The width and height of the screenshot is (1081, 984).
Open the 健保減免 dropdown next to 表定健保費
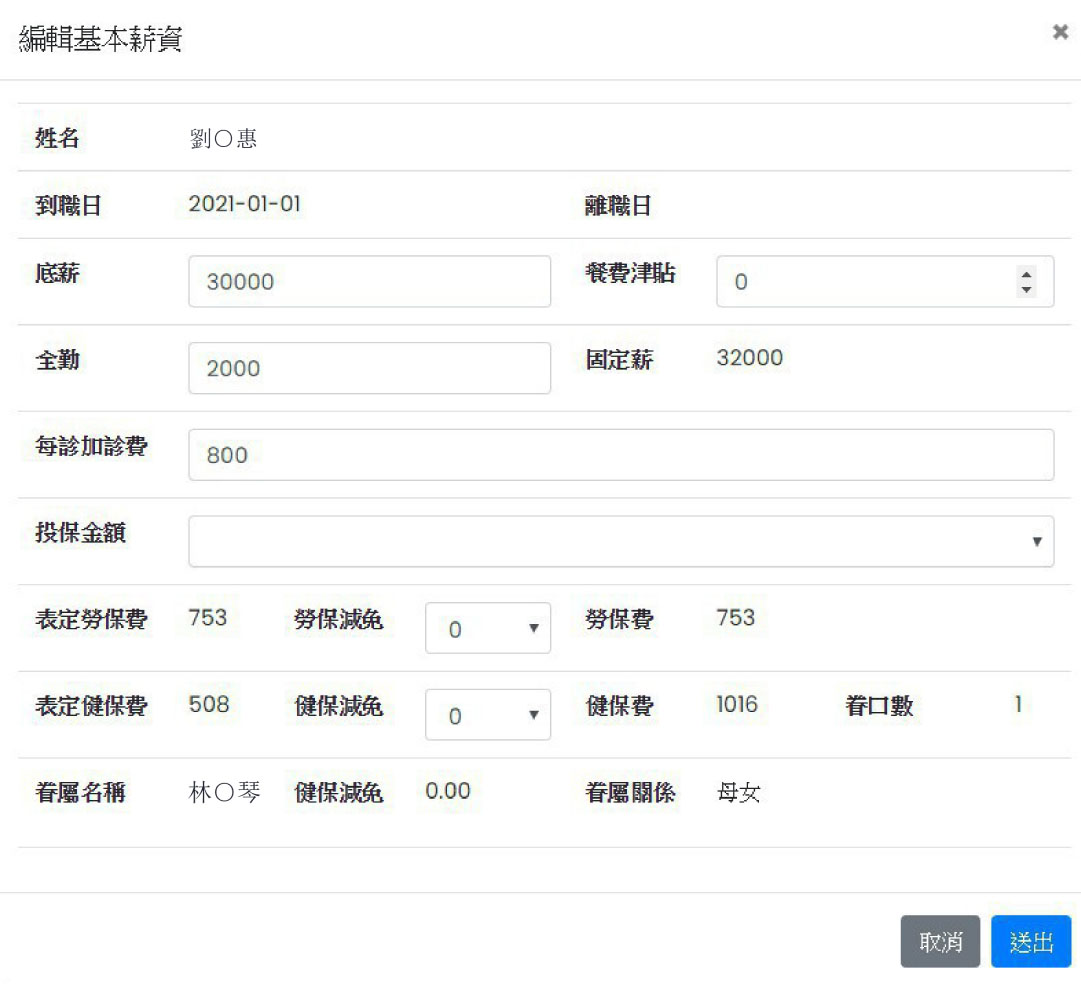pyautogui.click(x=487, y=715)
